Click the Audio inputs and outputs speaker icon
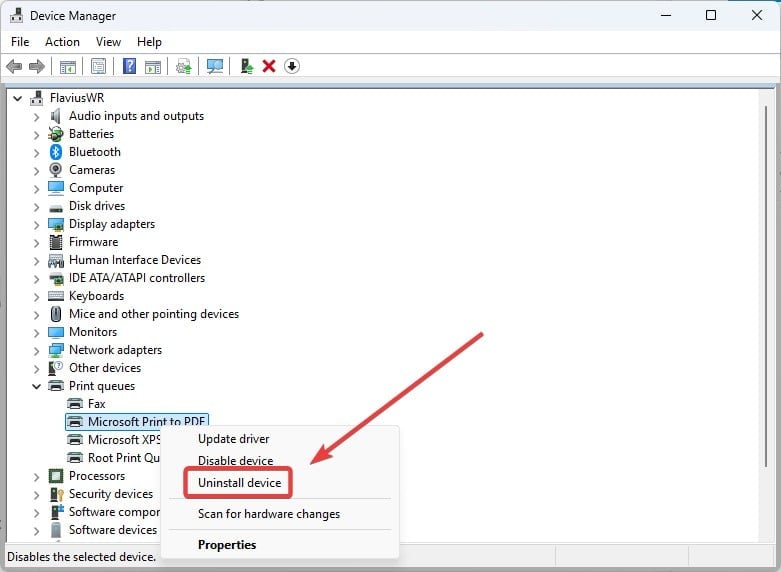Screen dimensions: 781x572 coord(56,116)
